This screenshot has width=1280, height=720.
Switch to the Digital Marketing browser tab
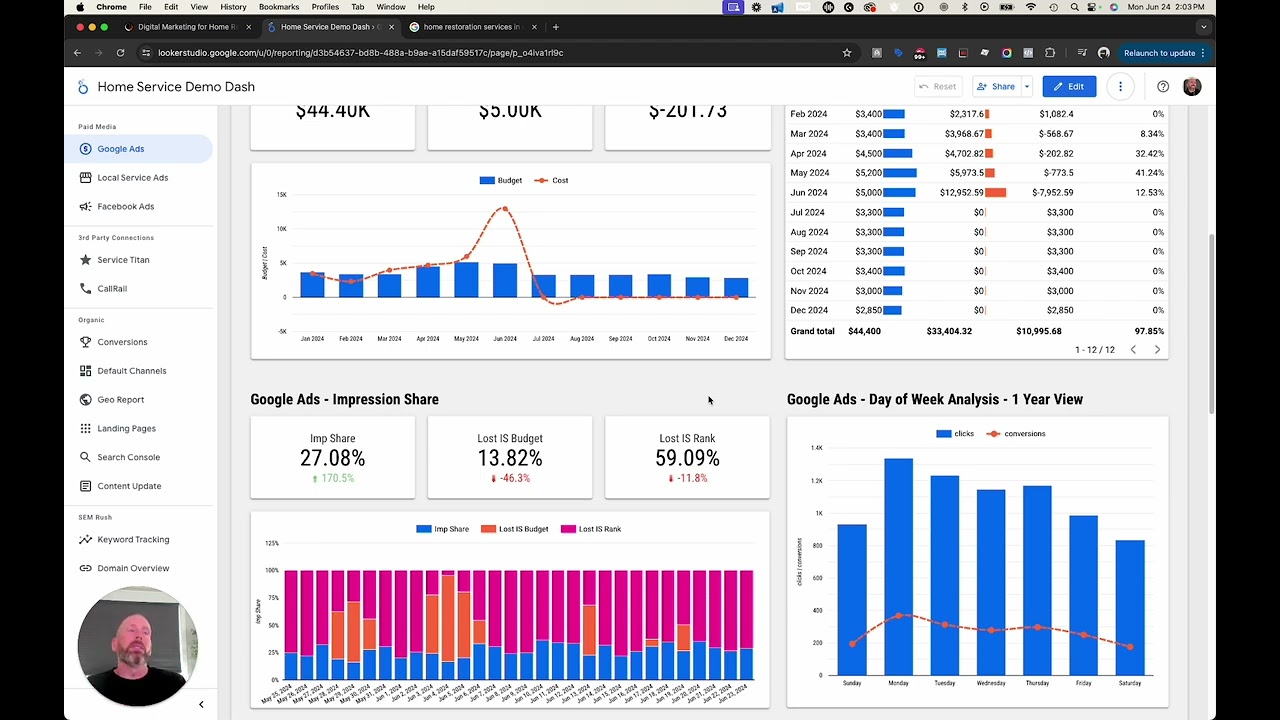coord(185,27)
